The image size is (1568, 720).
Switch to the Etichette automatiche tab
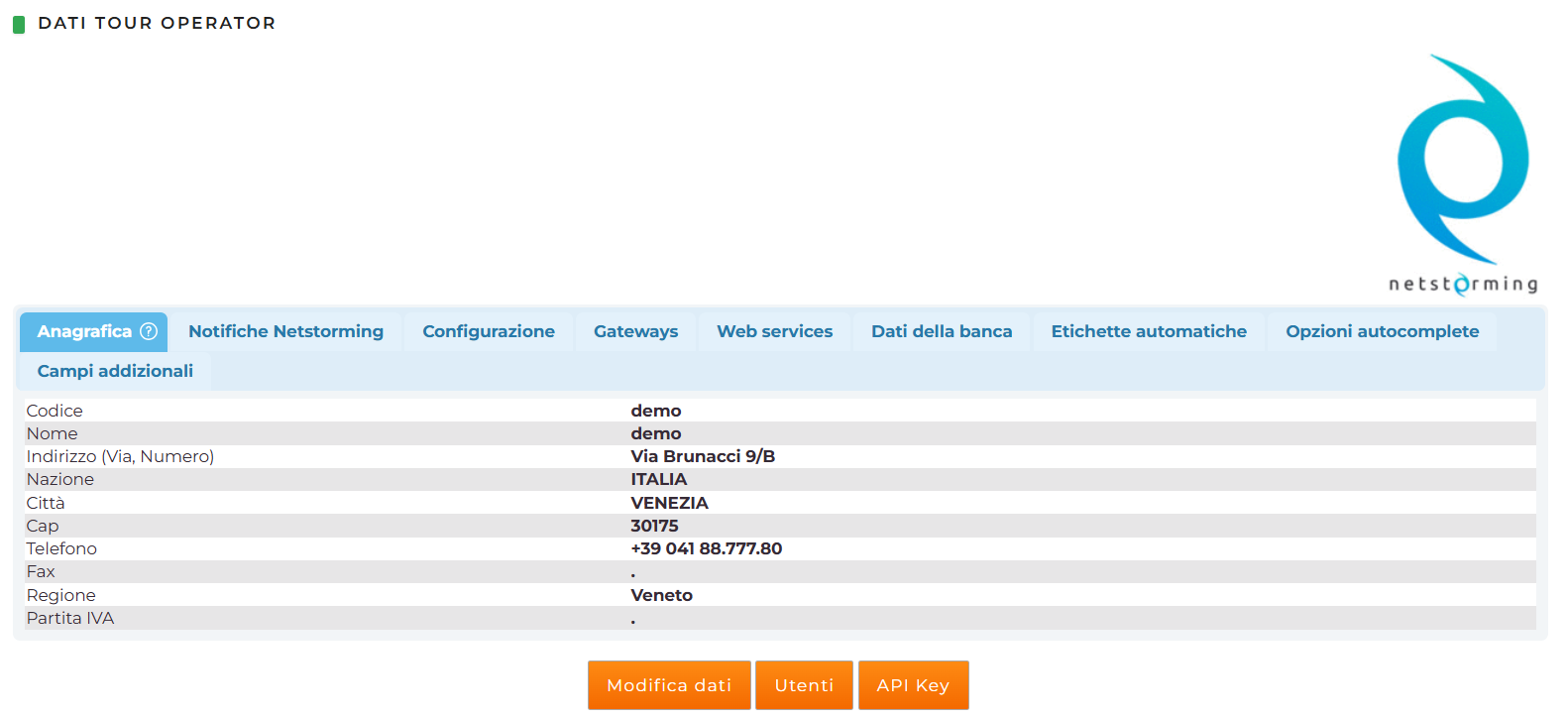tap(1148, 331)
